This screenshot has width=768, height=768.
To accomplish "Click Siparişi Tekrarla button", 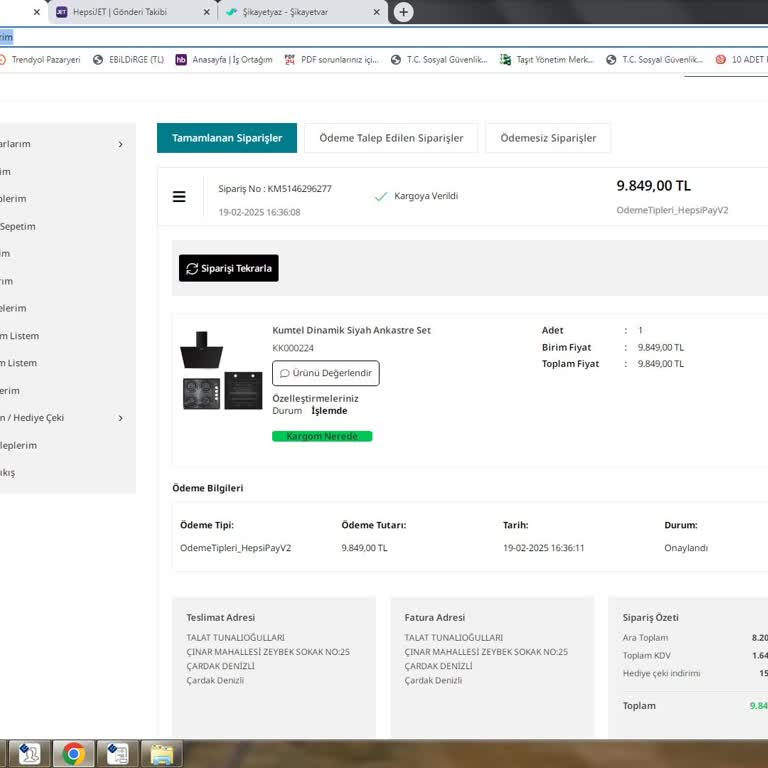I will click(x=229, y=268).
